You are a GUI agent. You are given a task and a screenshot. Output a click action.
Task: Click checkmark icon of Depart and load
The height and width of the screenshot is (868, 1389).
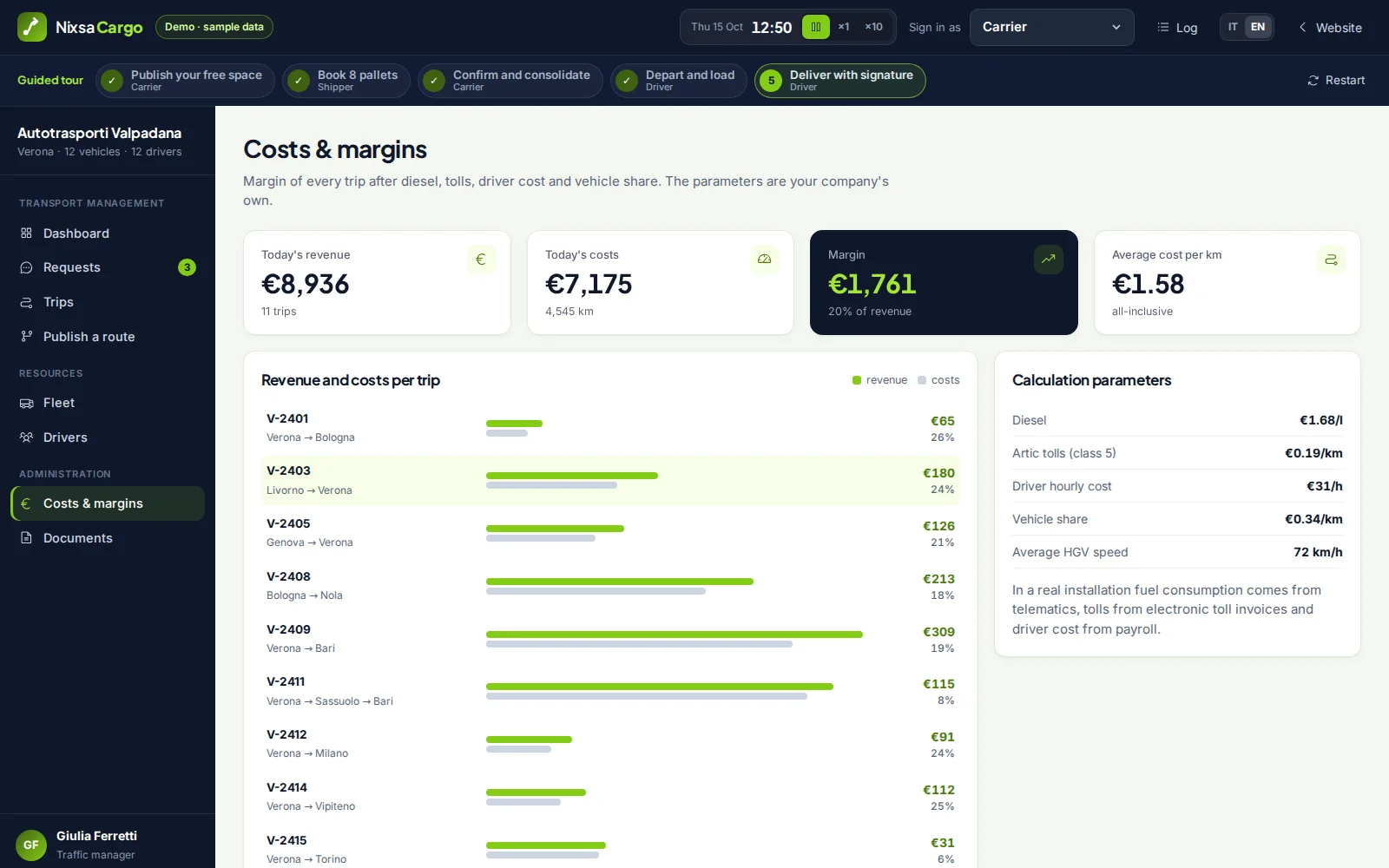point(627,81)
